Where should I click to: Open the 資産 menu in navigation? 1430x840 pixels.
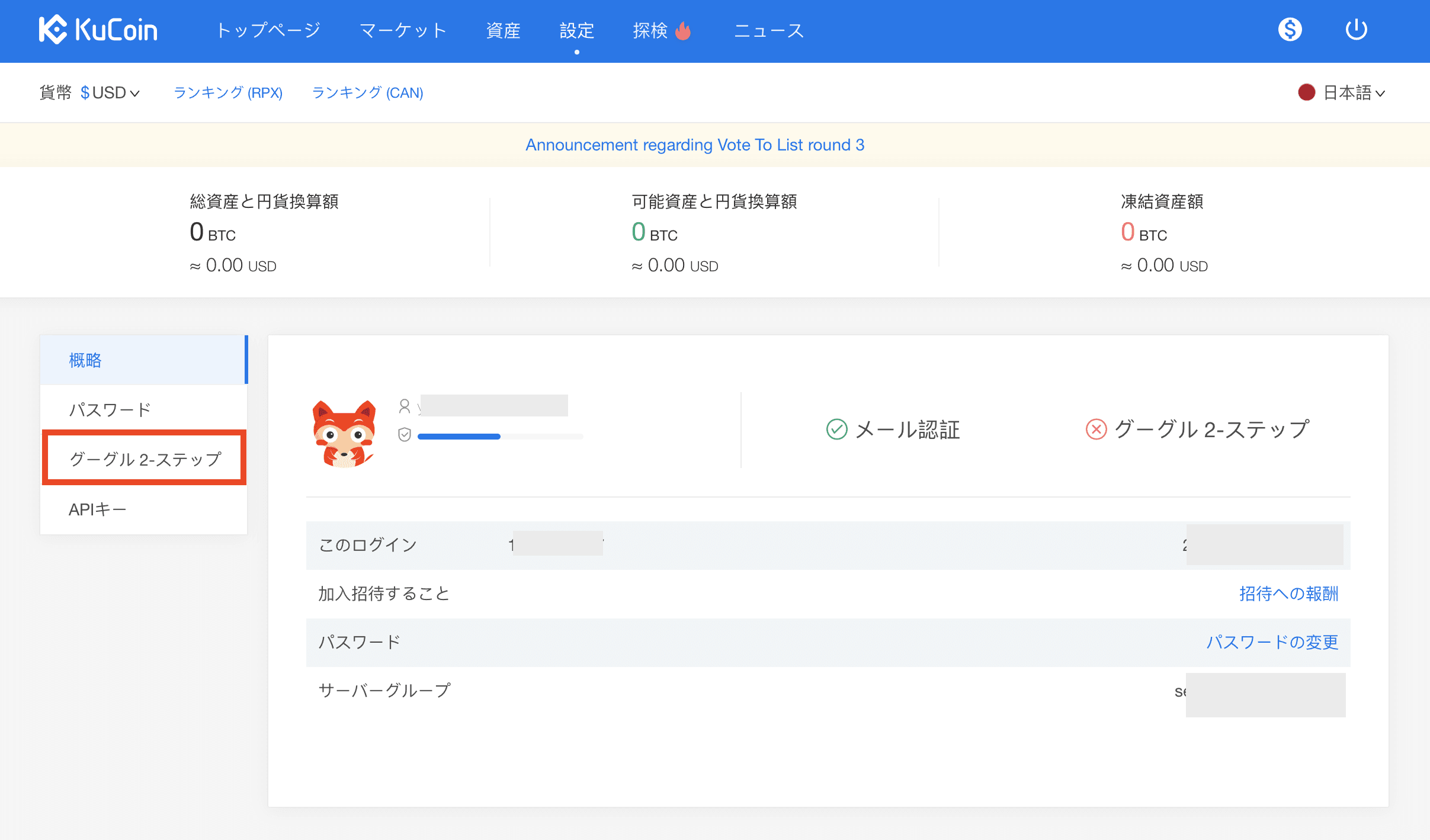point(503,30)
